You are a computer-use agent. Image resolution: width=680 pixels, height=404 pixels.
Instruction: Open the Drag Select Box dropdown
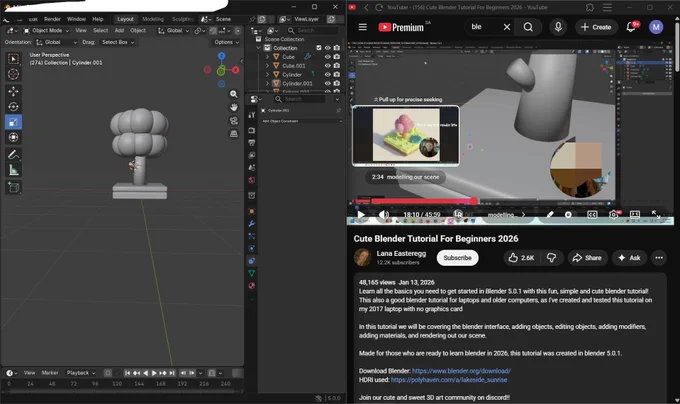tap(118, 42)
